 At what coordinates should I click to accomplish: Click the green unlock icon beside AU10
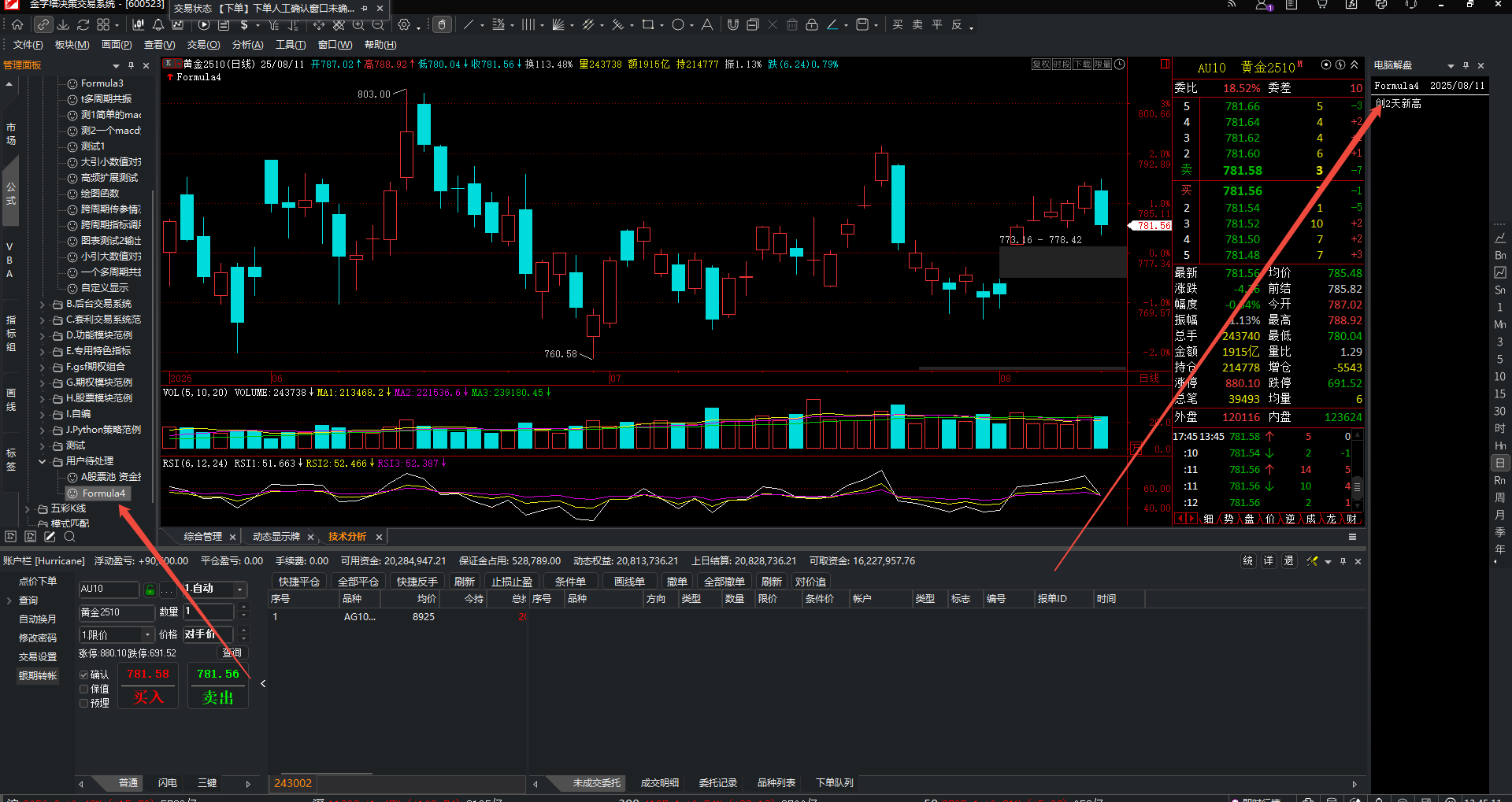tap(150, 589)
